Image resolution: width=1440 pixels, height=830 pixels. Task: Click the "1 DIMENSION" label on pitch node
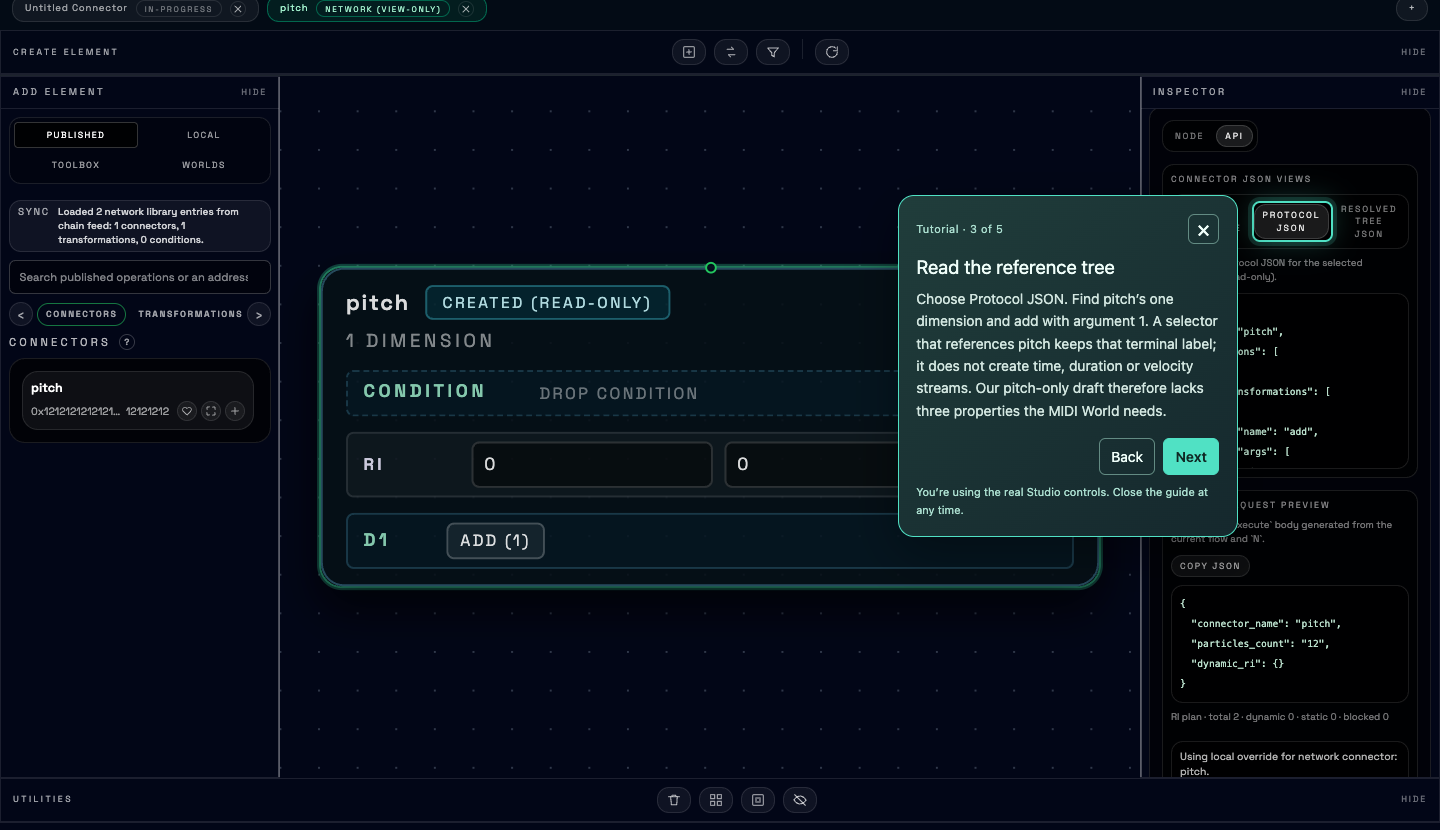420,341
